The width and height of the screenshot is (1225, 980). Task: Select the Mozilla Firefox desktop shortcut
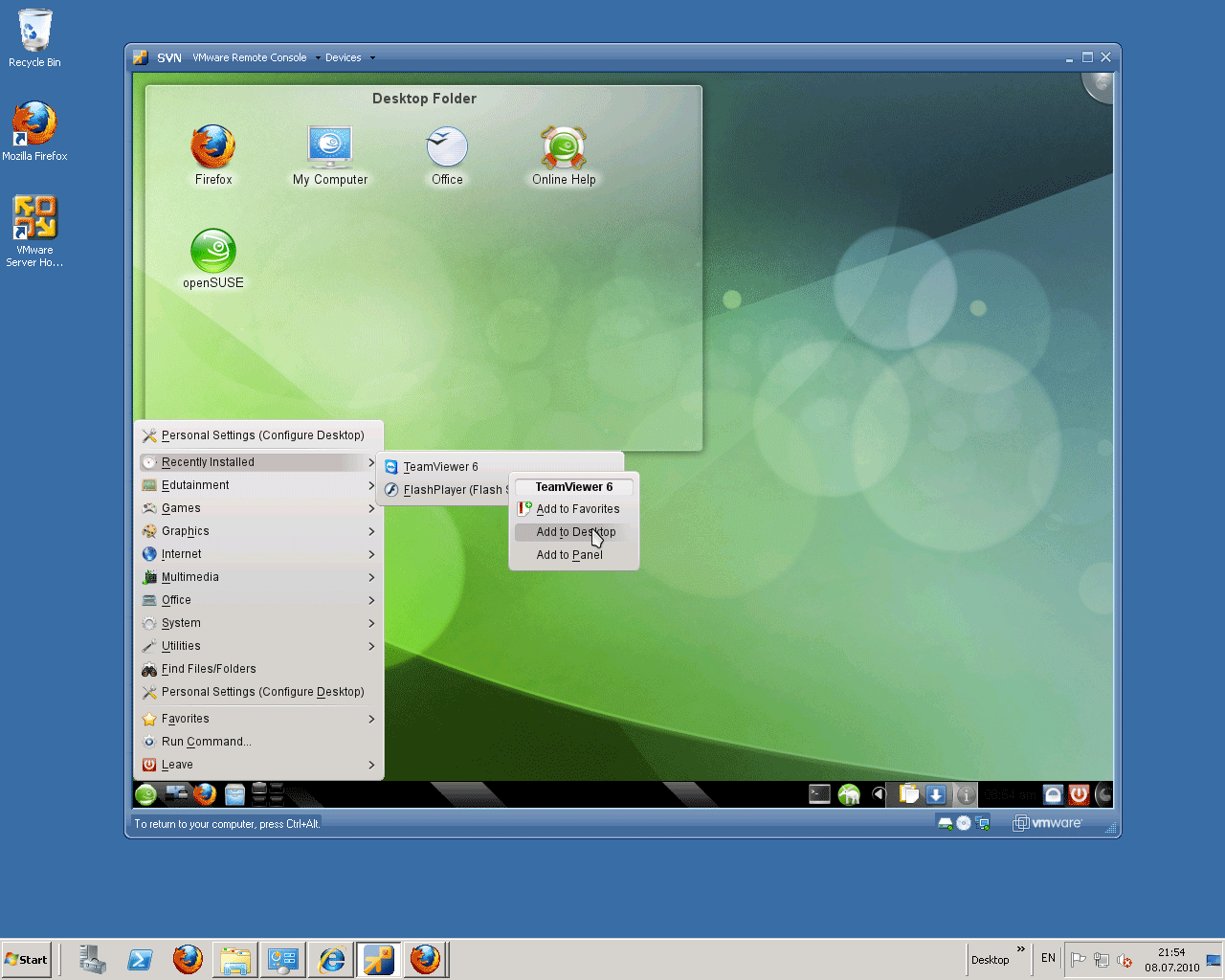pos(34,131)
